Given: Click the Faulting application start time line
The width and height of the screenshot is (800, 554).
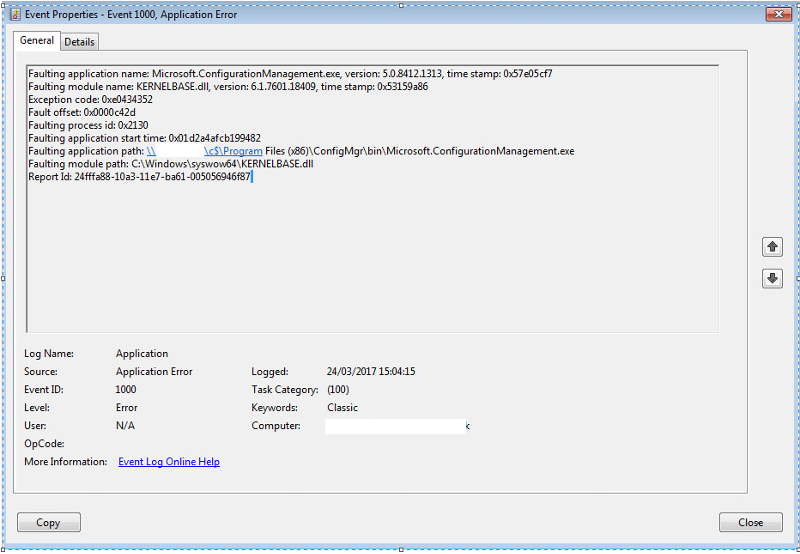Looking at the screenshot, I should tap(145, 138).
